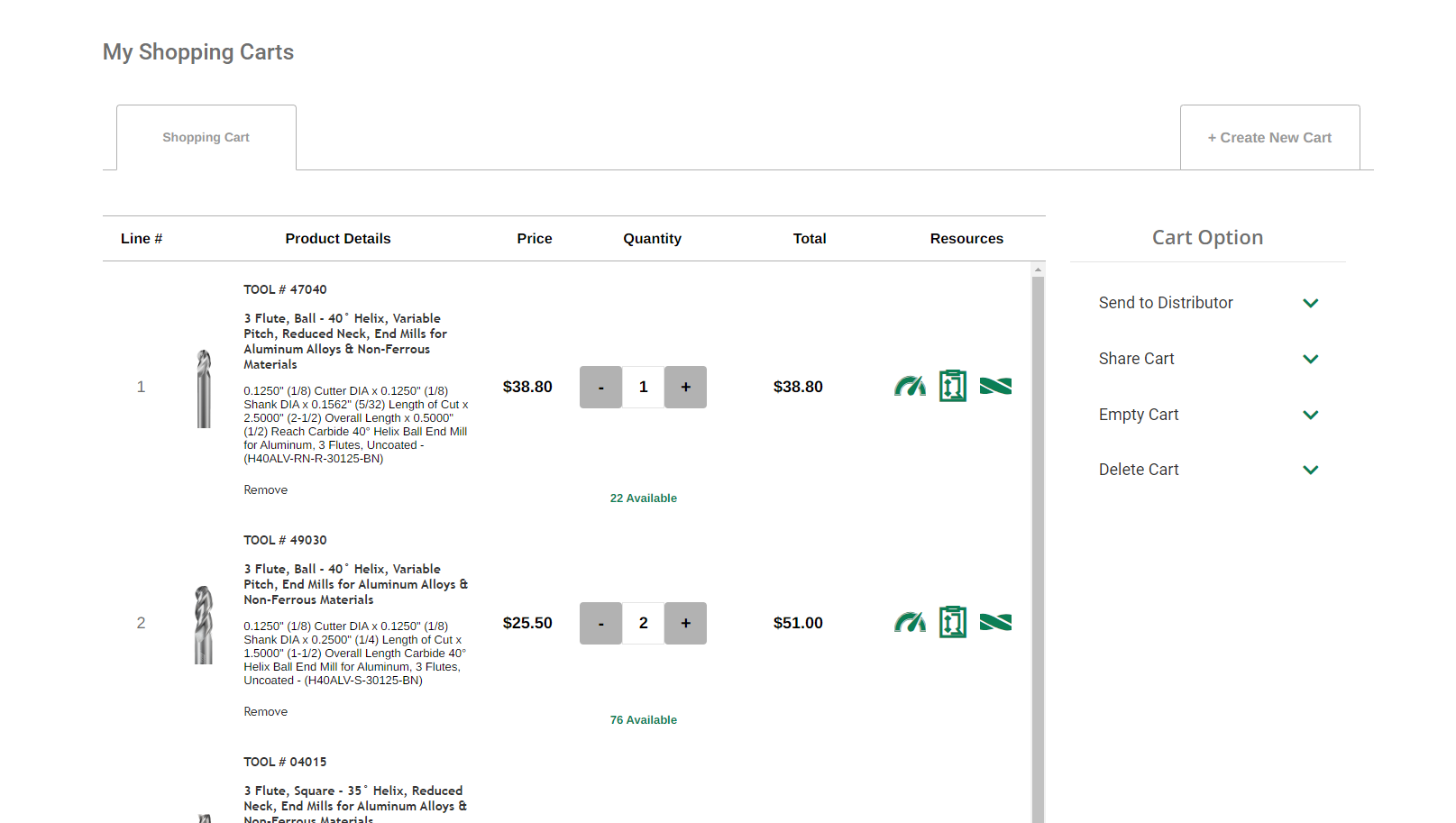Click helix flute icon for tool 47040
Viewport: 1456px width, 823px height.
coord(995,387)
